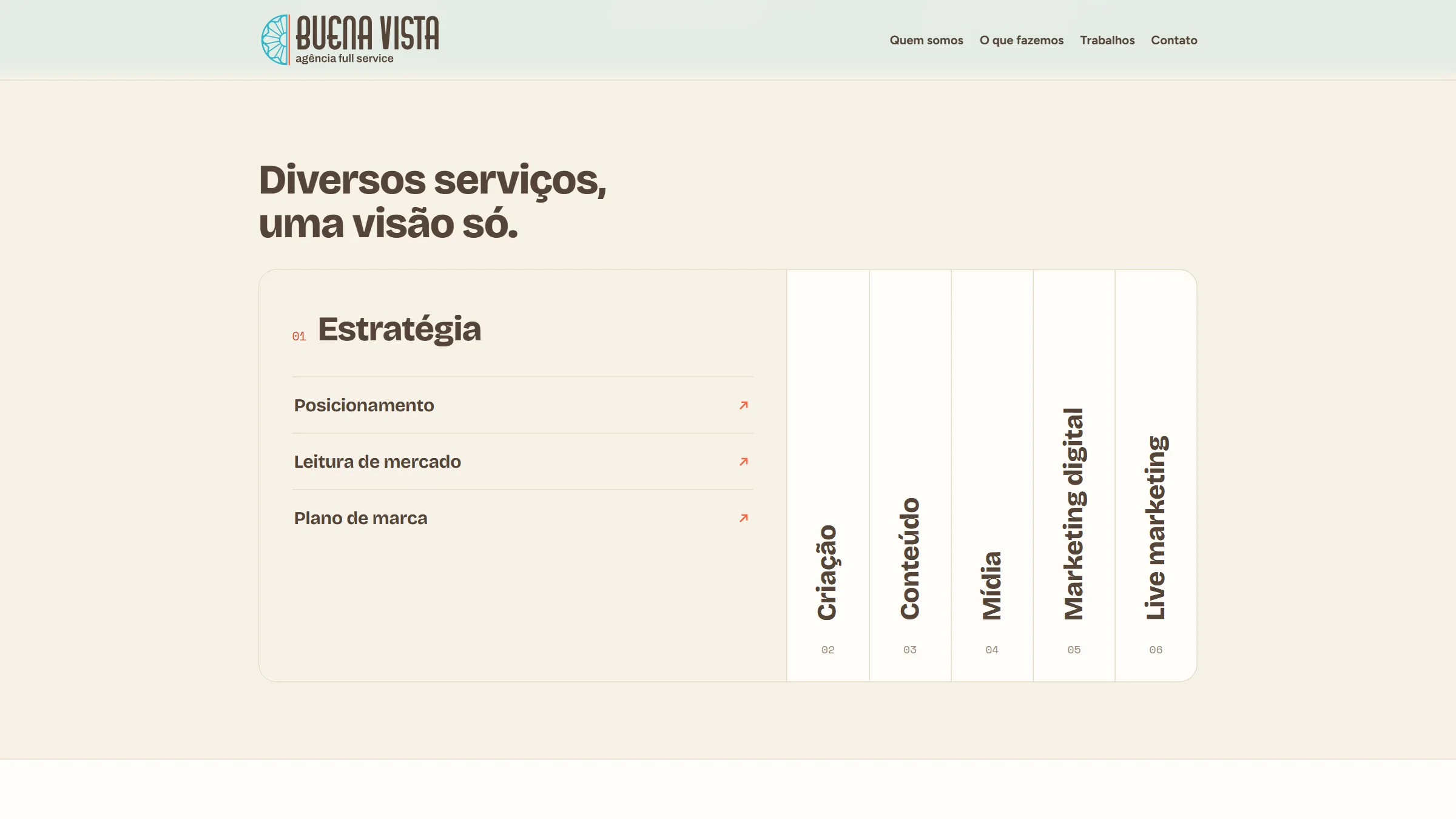This screenshot has width=1456, height=819.
Task: Click the 01 number label
Action: [298, 336]
